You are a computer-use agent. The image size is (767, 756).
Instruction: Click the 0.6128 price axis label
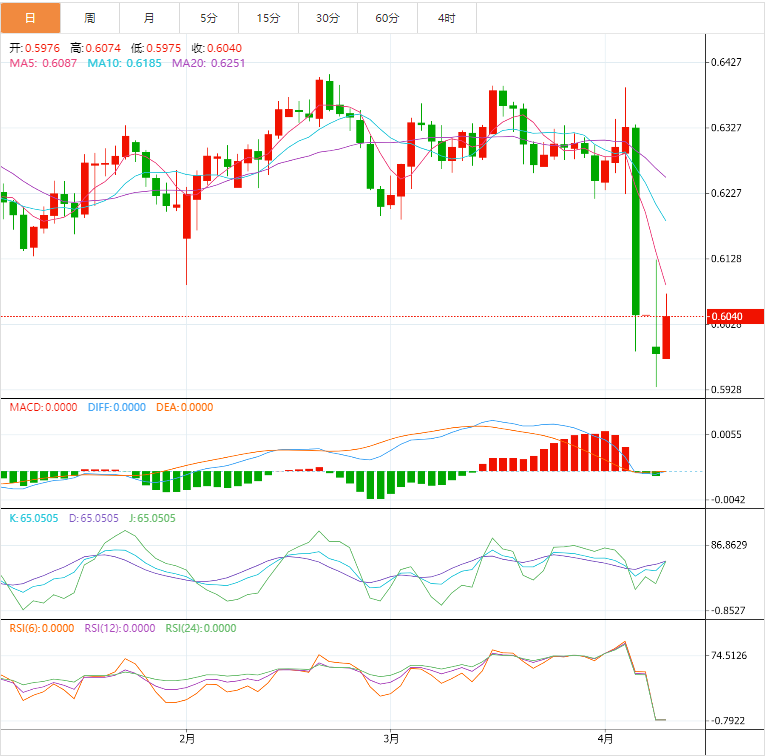pos(726,259)
